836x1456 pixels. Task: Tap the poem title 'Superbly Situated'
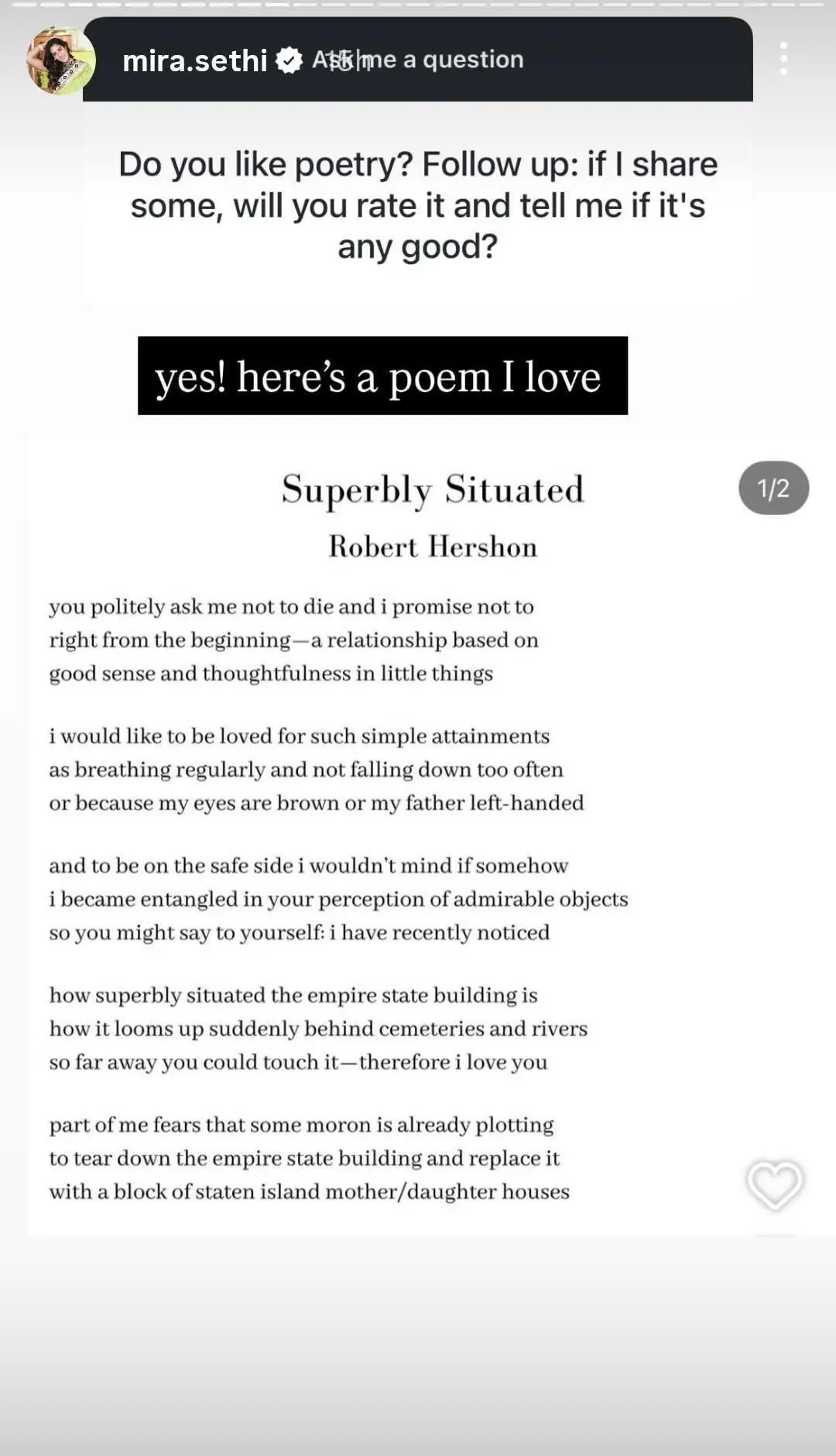pos(433,489)
